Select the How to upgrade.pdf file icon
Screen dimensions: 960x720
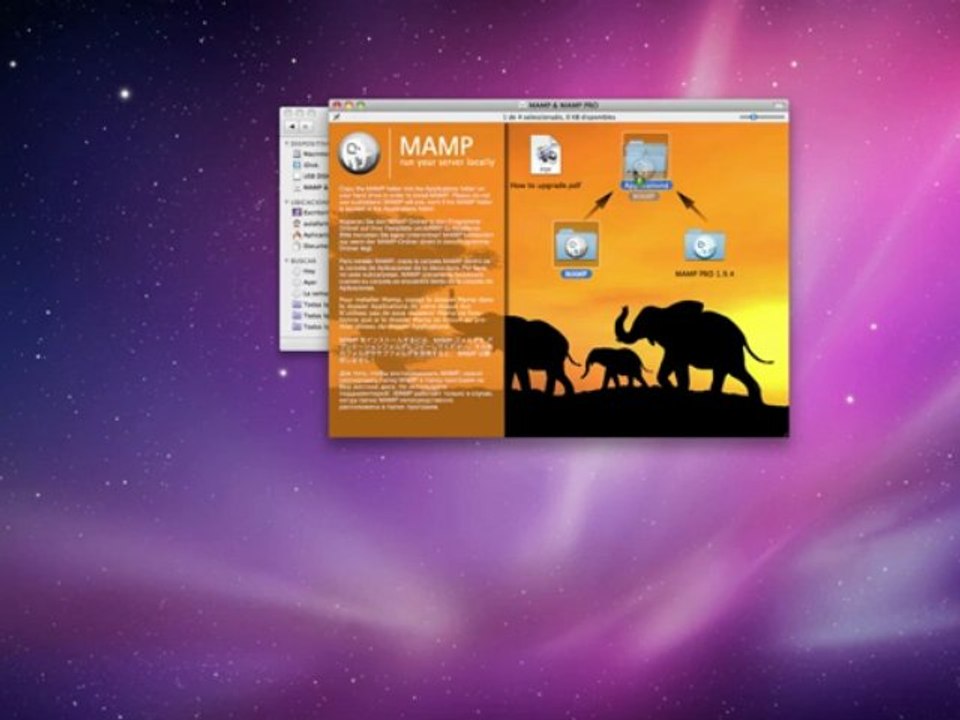click(545, 155)
